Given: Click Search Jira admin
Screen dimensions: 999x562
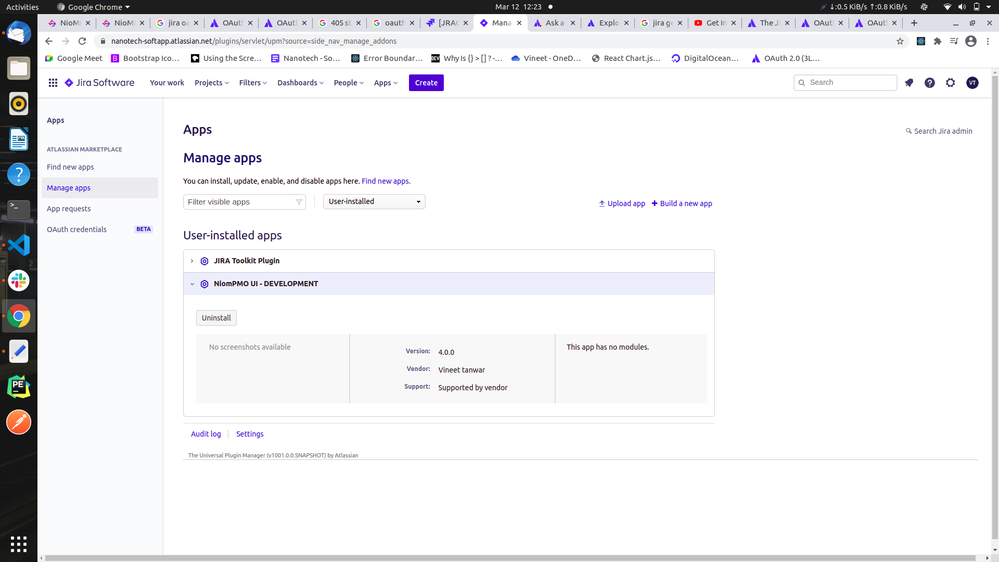Looking at the screenshot, I should (x=939, y=131).
